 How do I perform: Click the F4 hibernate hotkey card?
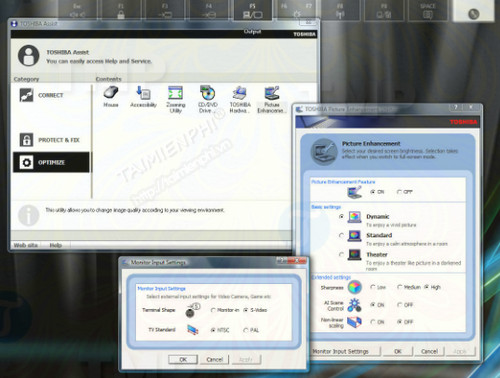(209, 9)
